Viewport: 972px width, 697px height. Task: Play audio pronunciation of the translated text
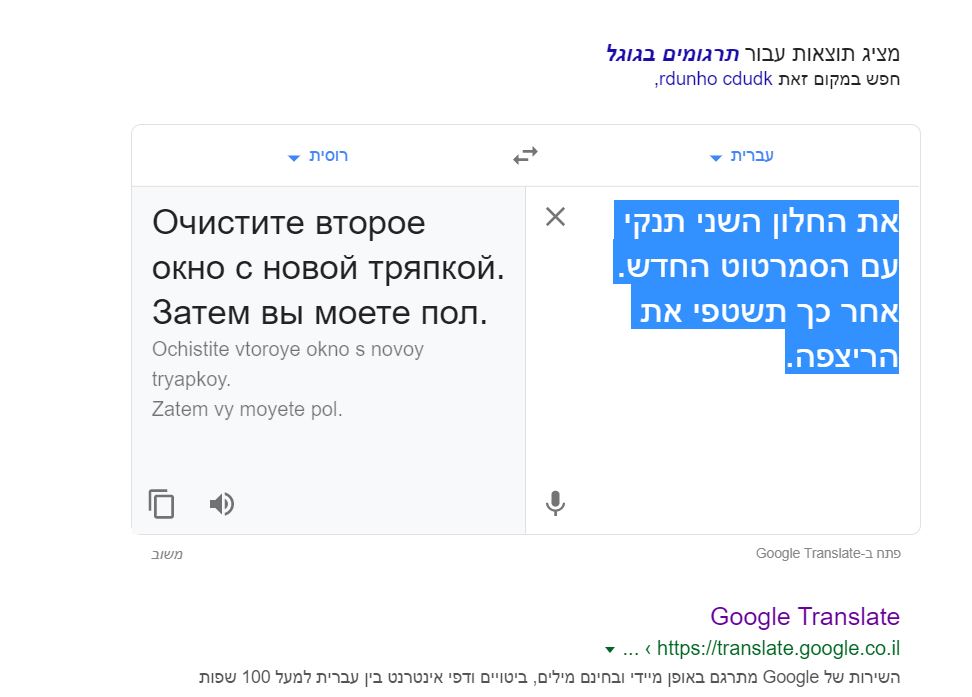click(x=221, y=504)
